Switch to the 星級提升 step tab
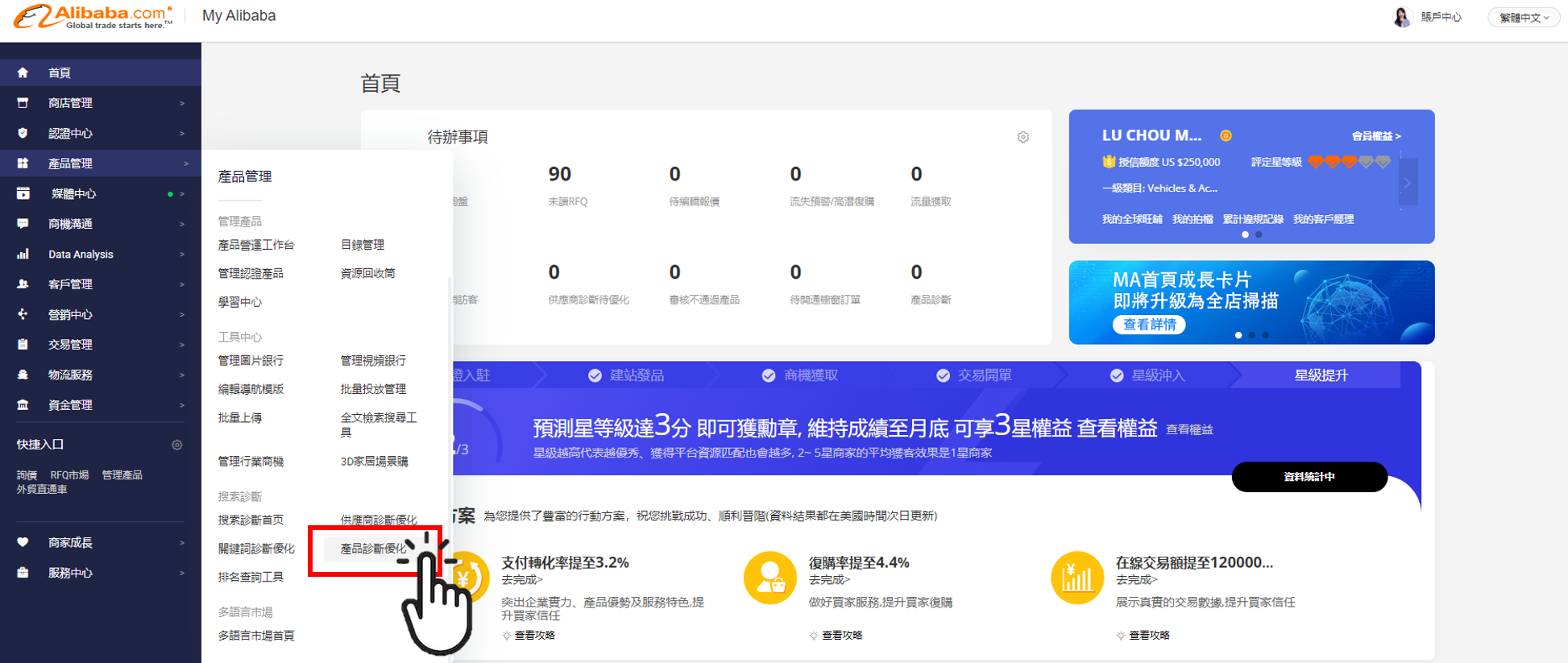This screenshot has width=1568, height=663. pyautogui.click(x=1321, y=375)
